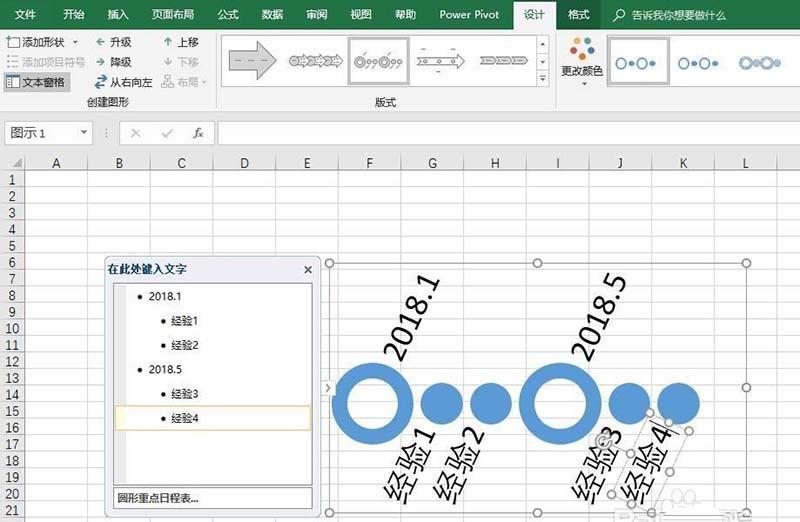The height and width of the screenshot is (522, 800).
Task: Open the Formulas (公式) tab
Action: coord(228,15)
